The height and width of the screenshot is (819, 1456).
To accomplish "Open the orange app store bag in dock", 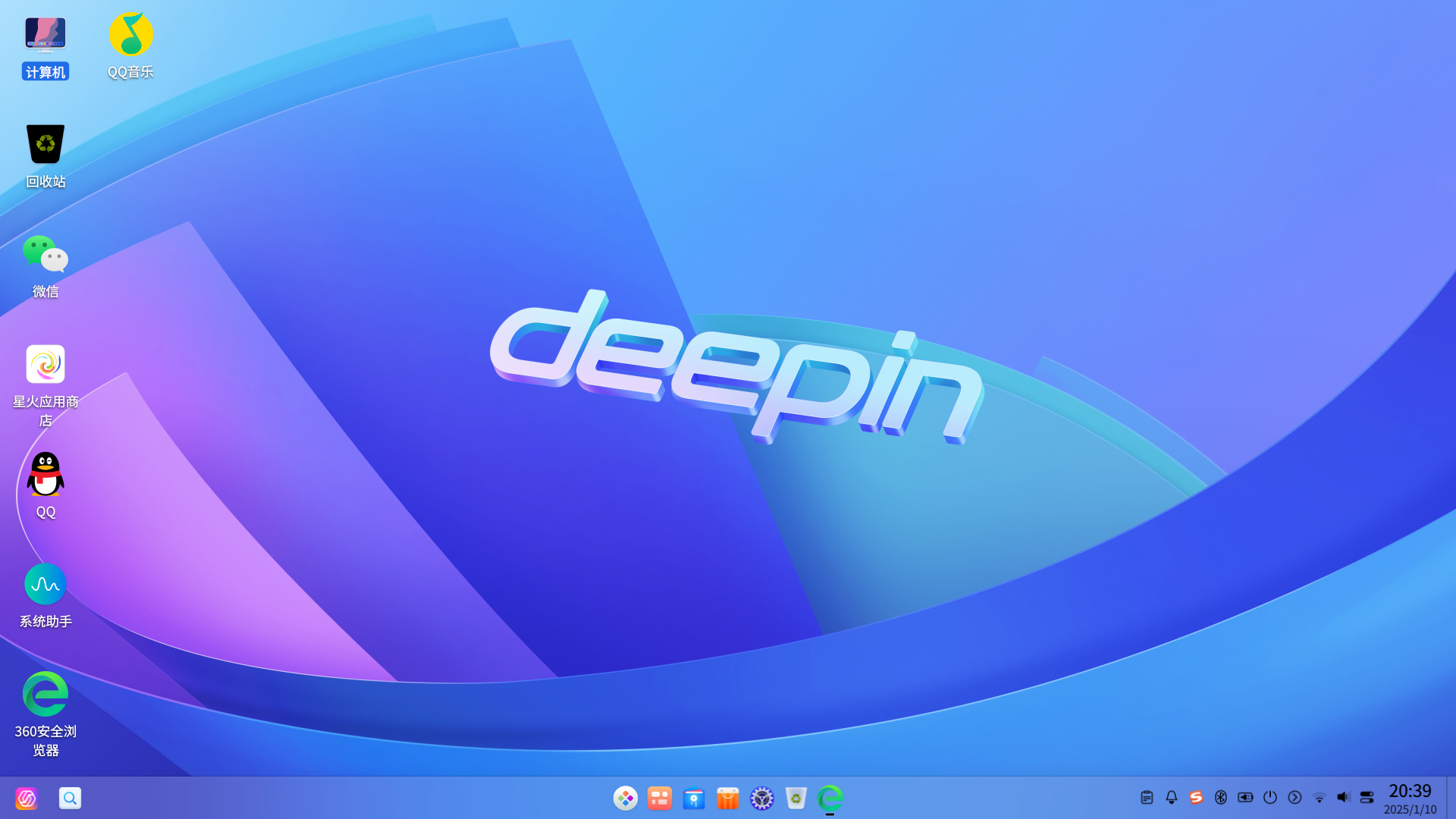I will [728, 798].
